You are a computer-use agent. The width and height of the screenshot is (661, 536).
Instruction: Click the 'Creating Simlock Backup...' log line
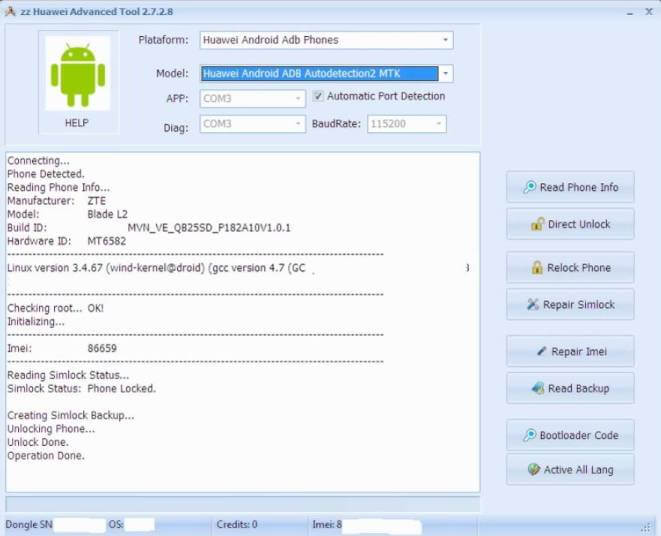(x=70, y=415)
